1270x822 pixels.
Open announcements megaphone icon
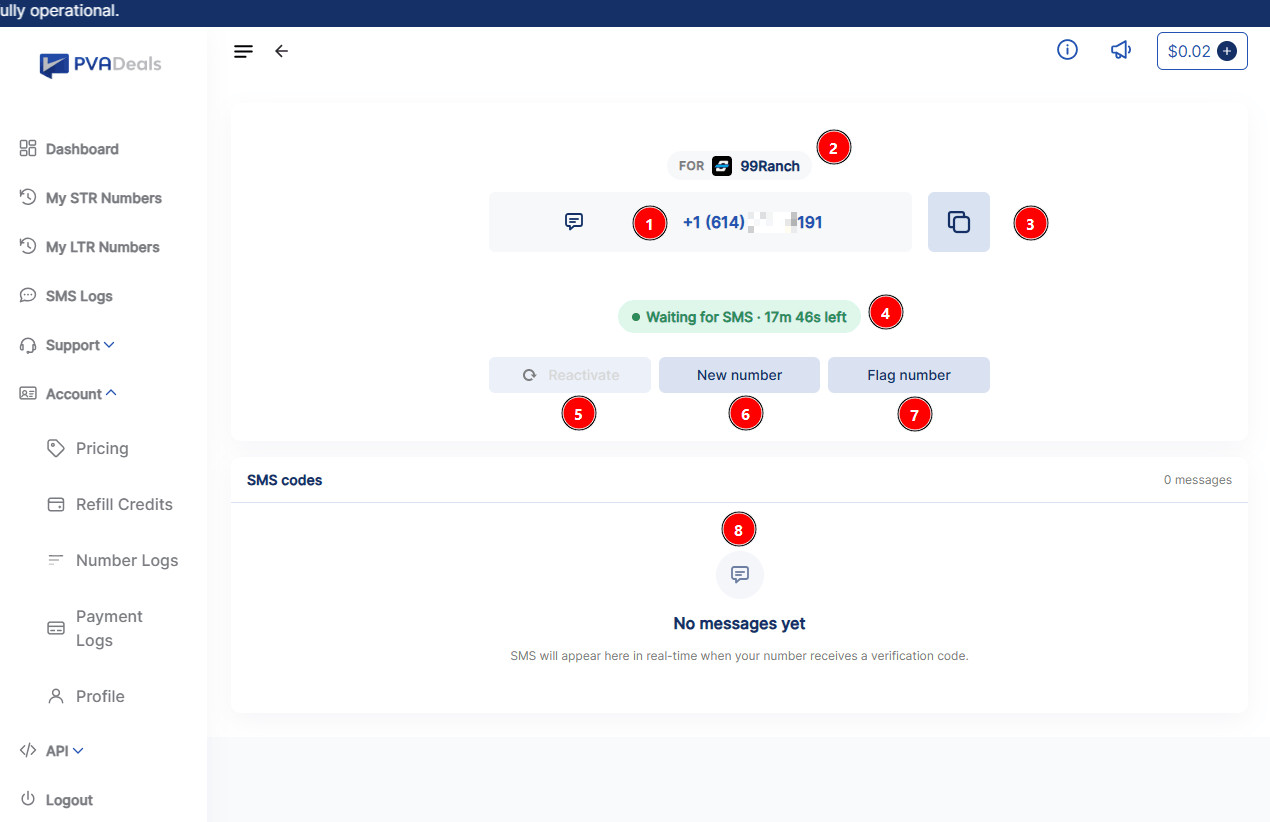[x=1121, y=50]
